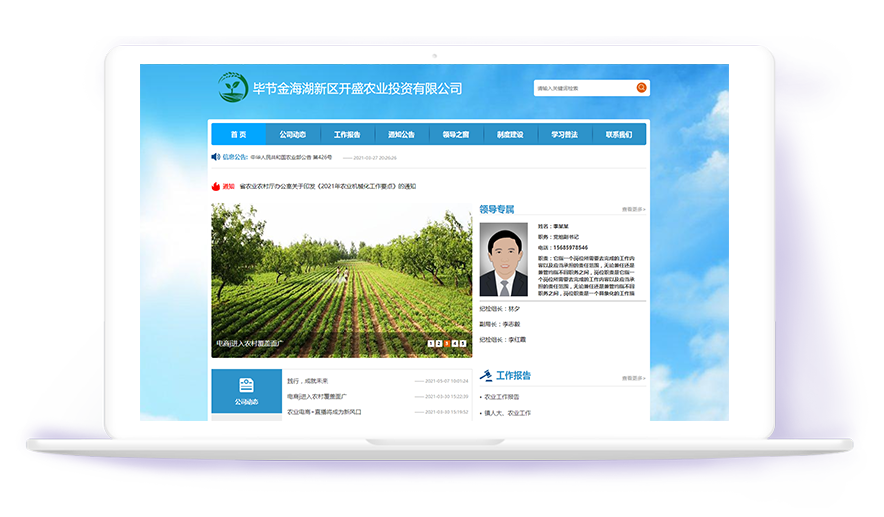The image size is (884, 517).
Task: Switch to the 制度建设 menu item
Action: click(x=510, y=134)
